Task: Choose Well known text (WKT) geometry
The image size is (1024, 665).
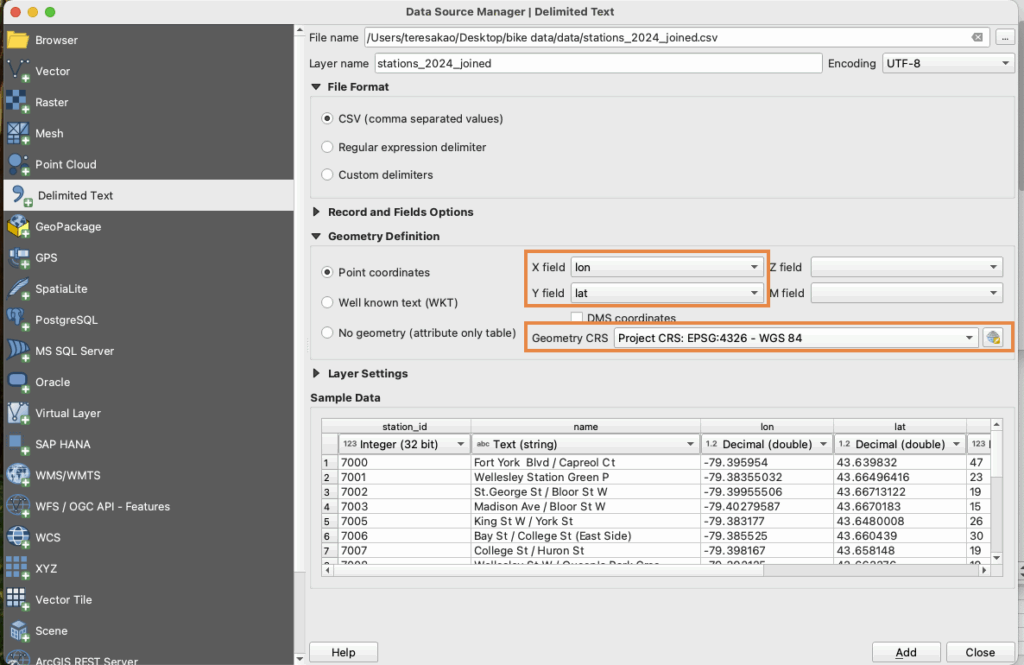Action: (327, 302)
